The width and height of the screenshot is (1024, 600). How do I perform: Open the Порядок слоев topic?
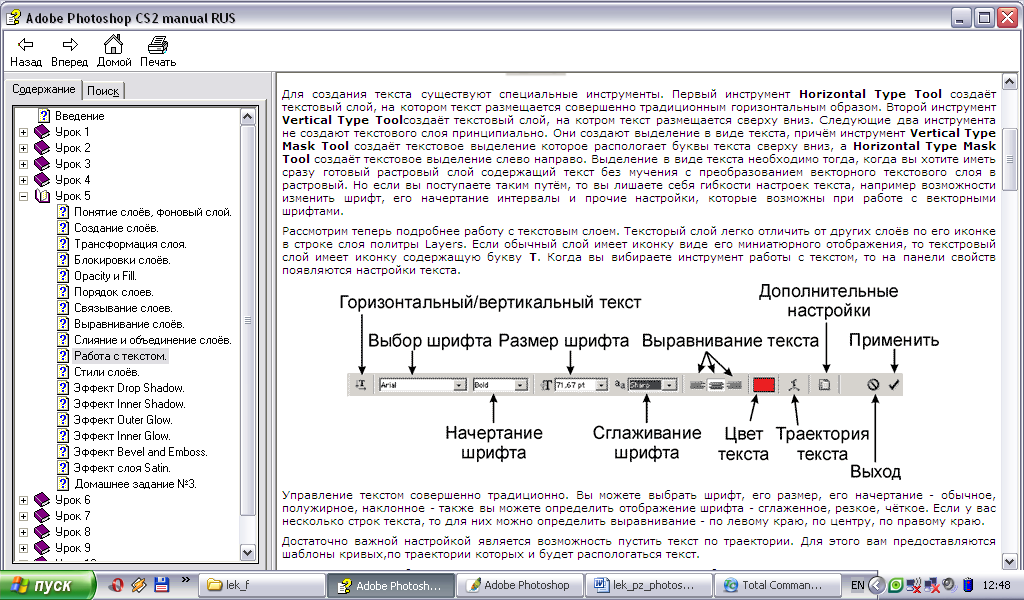click(114, 292)
